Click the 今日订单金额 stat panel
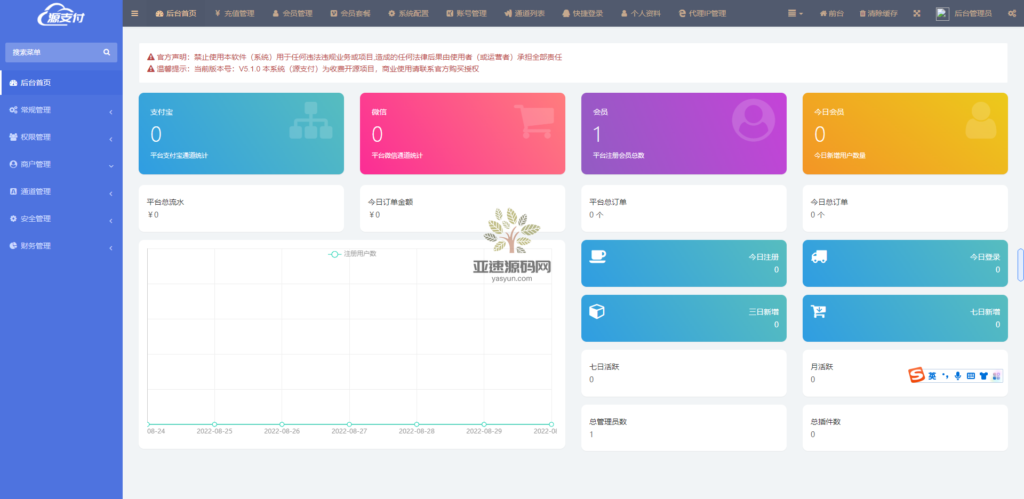1024x499 pixels. coord(462,208)
